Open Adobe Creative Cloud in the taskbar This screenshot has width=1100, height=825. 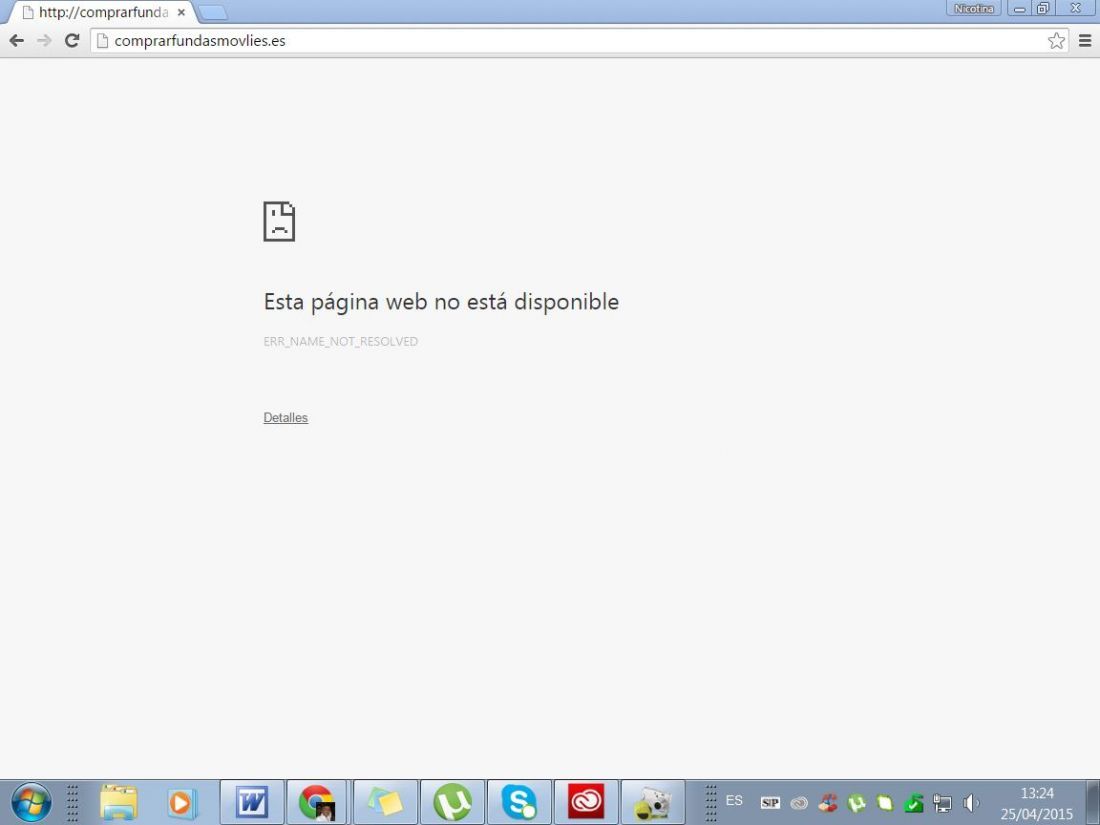tap(586, 802)
